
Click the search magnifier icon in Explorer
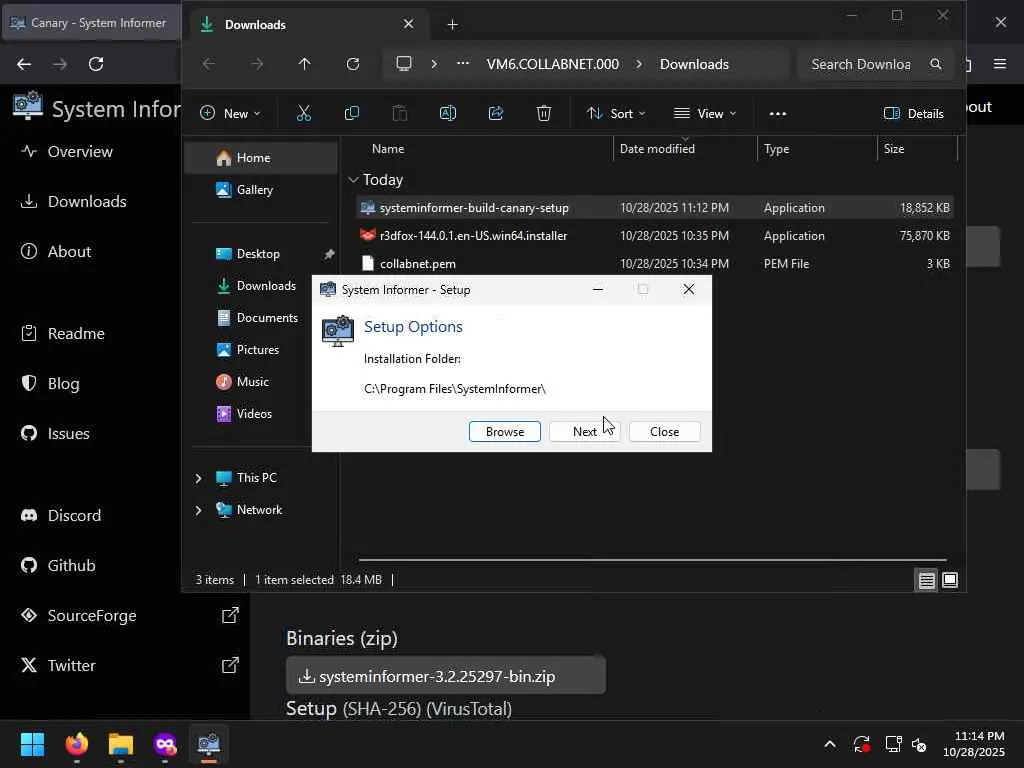coord(935,64)
